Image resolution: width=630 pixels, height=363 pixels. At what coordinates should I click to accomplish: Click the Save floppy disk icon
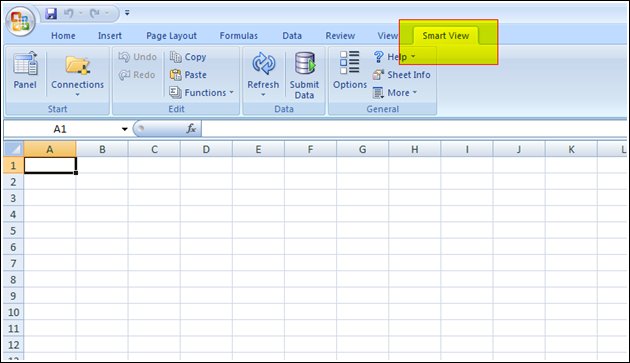[x=51, y=13]
